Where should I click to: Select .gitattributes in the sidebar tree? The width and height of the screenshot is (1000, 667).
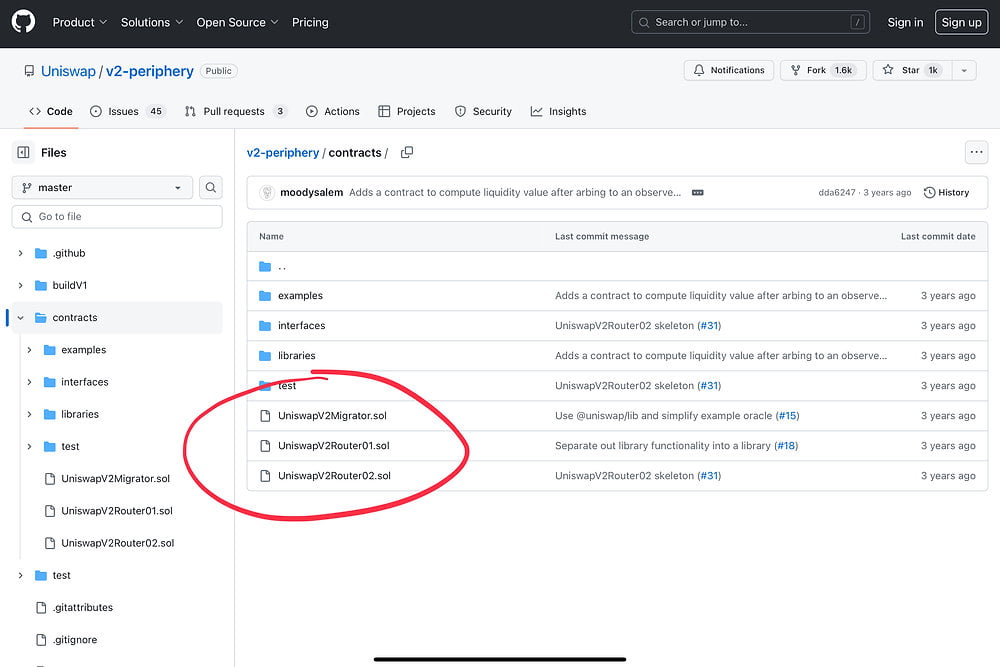coord(83,608)
